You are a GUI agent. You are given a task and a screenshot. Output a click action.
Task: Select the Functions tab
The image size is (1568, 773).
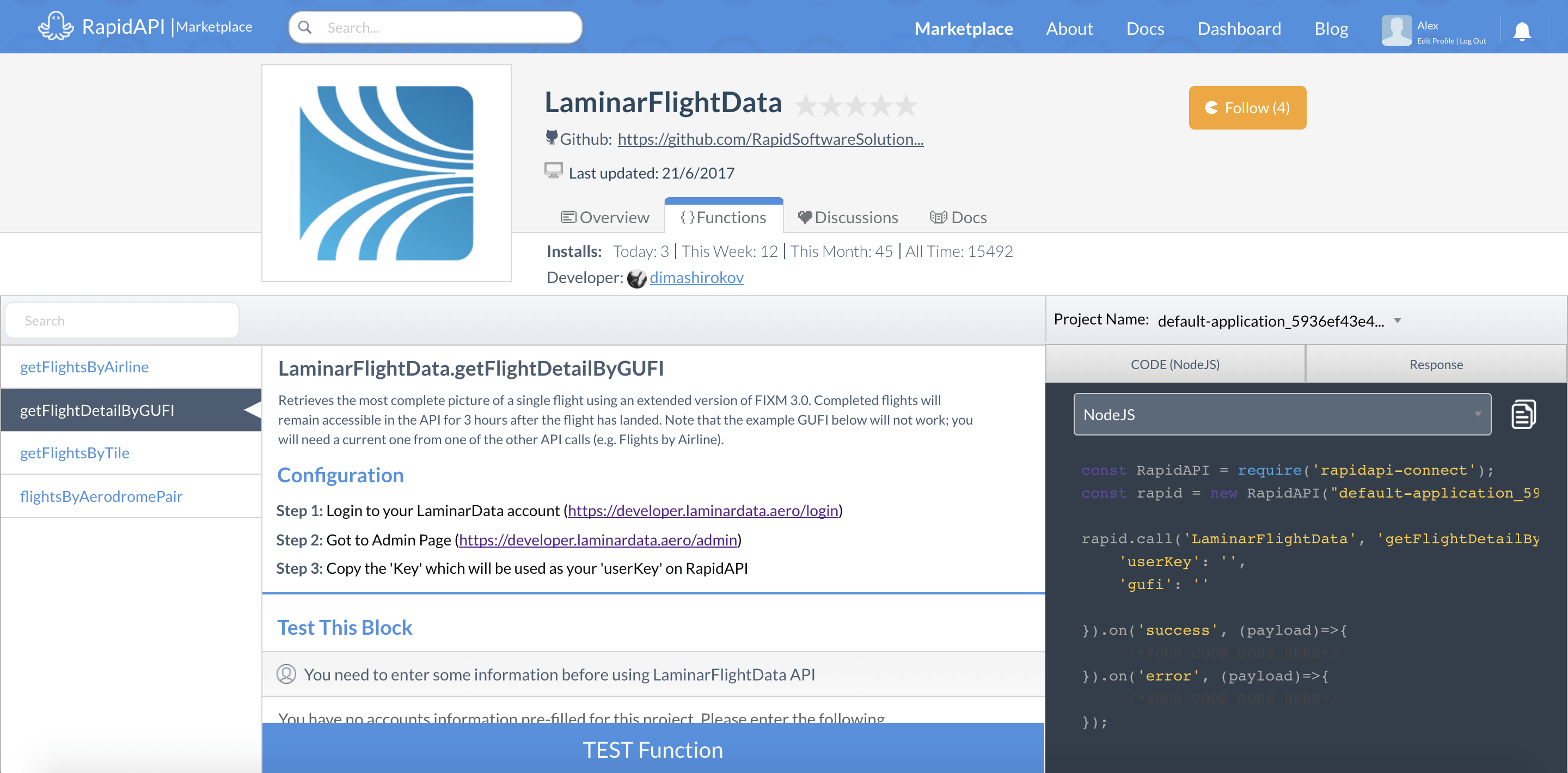pos(724,217)
